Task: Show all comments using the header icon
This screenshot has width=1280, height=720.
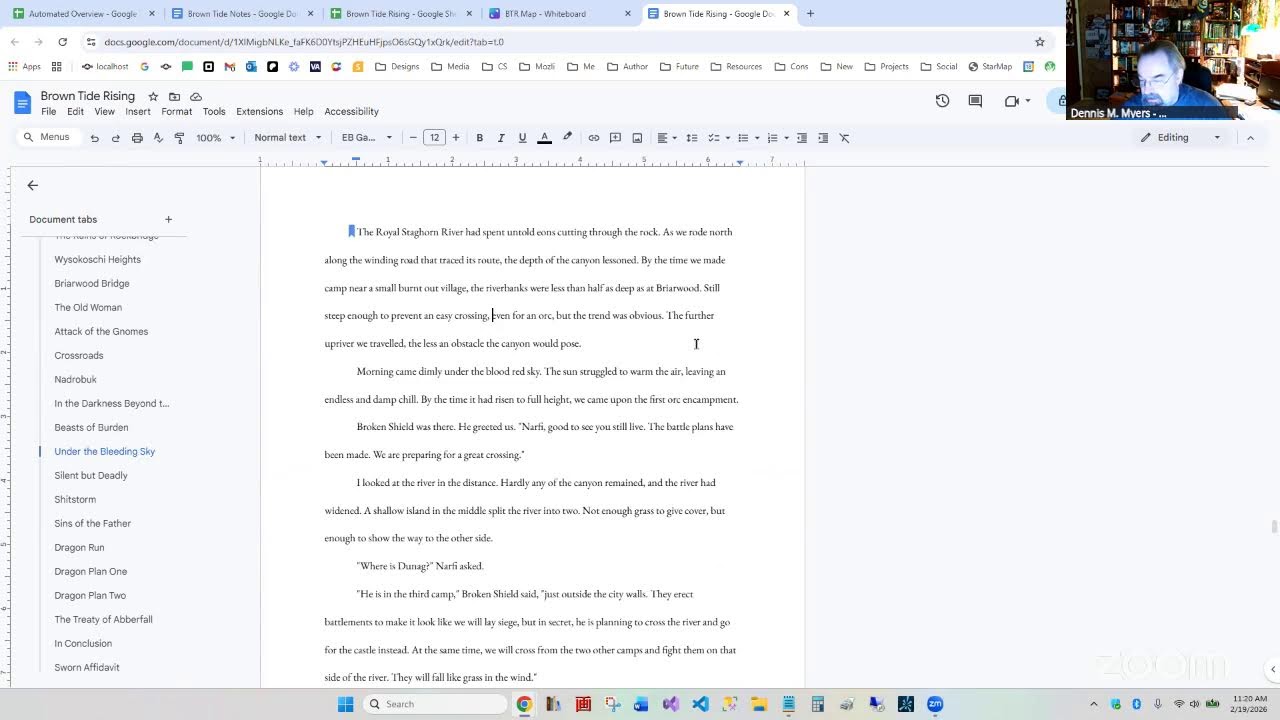Action: coord(975,101)
